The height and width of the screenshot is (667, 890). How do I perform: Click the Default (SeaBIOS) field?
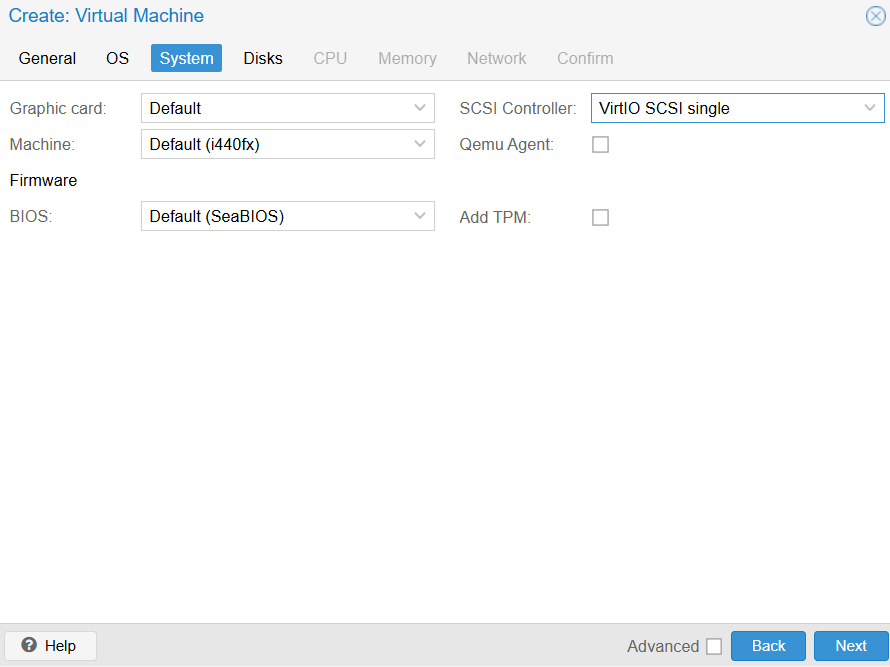(x=280, y=216)
